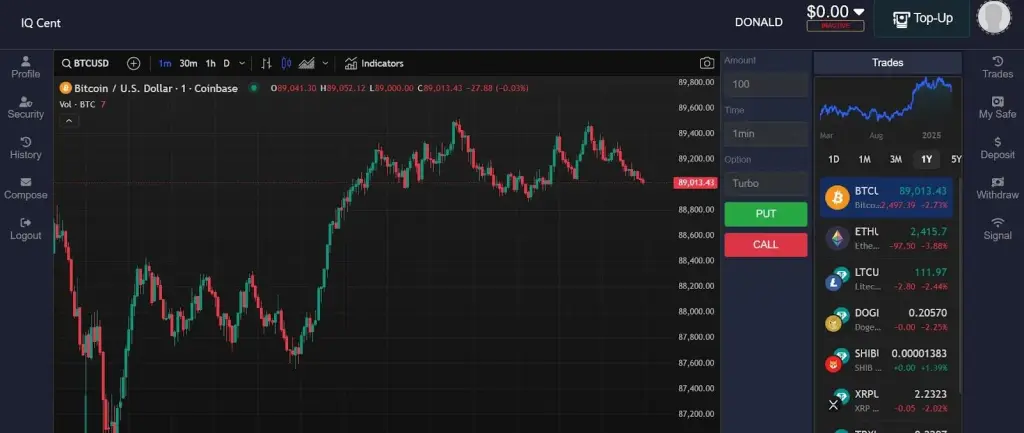Select the DOGE 0.20570 row
Screen dimensions: 1024x433
pos(887,319)
